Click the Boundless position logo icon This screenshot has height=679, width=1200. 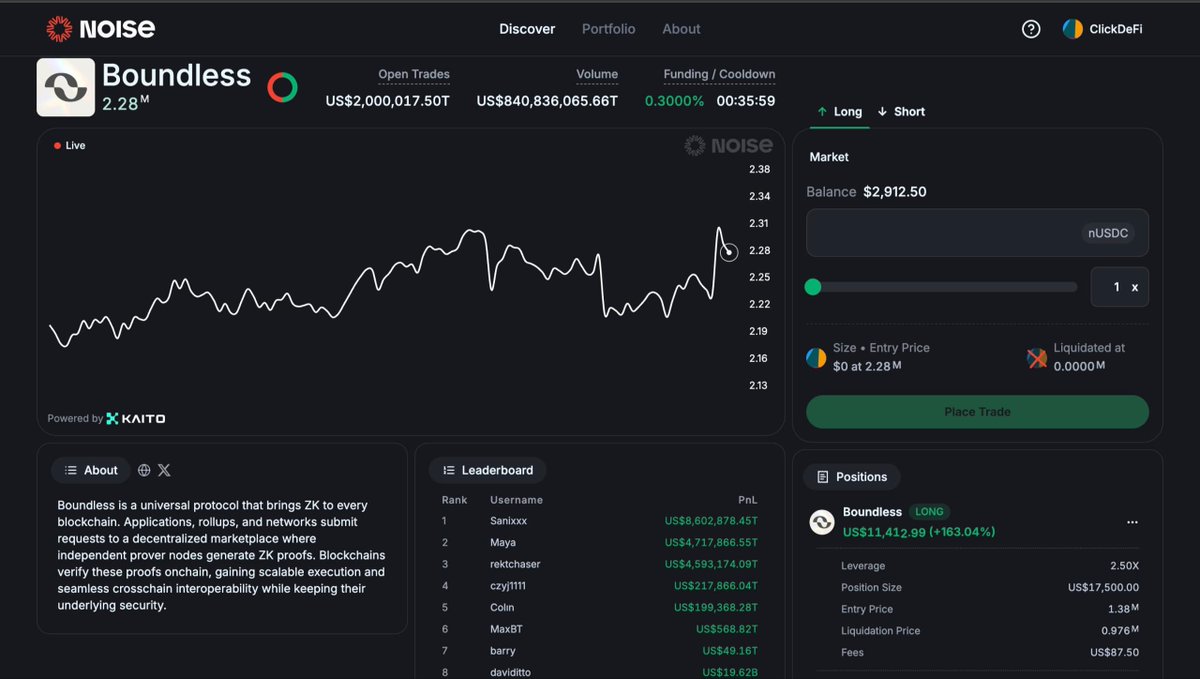[x=822, y=522]
